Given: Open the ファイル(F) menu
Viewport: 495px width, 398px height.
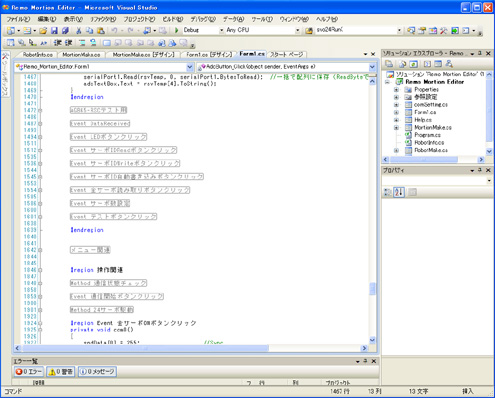Looking at the screenshot, I should [x=18, y=19].
